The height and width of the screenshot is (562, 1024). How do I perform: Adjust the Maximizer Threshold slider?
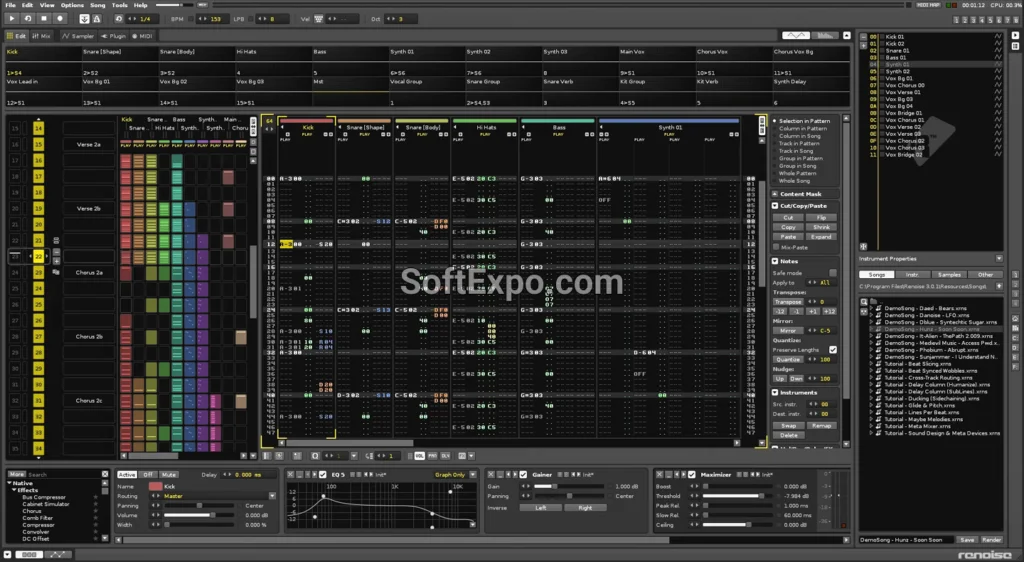click(x=737, y=496)
